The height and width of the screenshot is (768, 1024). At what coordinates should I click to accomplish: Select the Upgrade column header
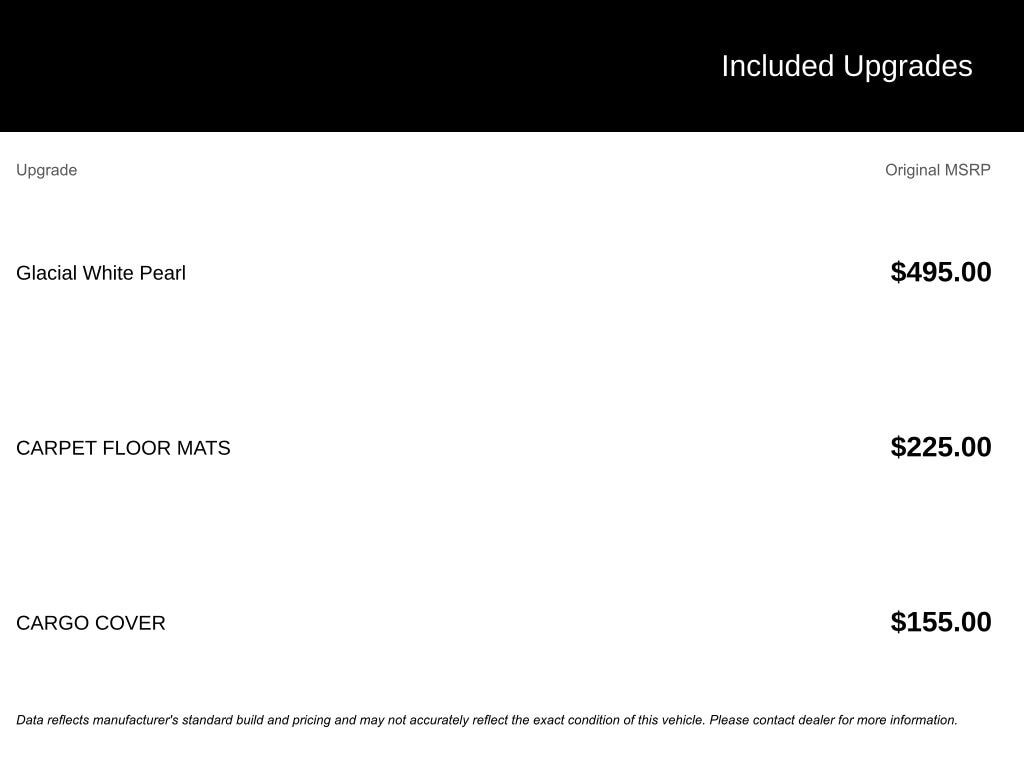(46, 170)
